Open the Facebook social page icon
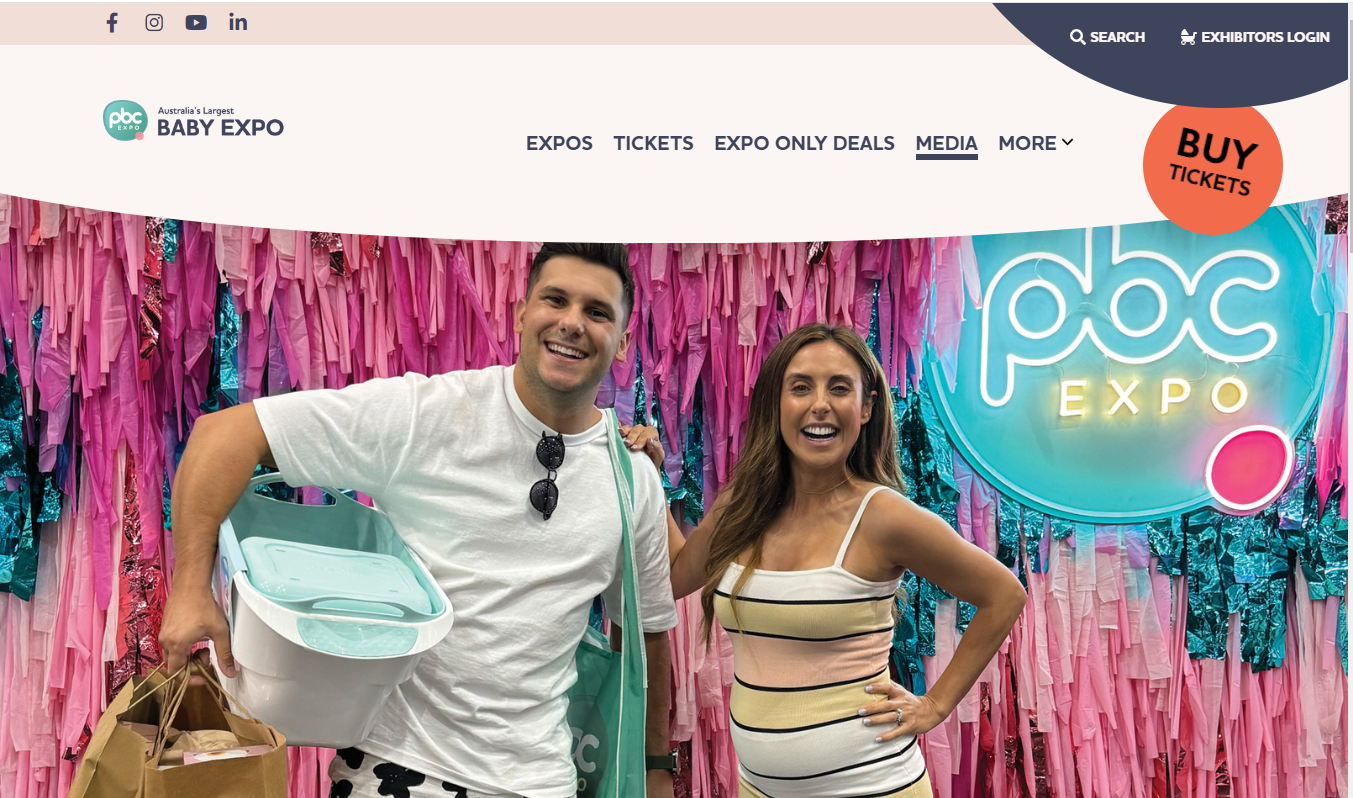Viewport: 1353px width, 798px height. point(112,22)
